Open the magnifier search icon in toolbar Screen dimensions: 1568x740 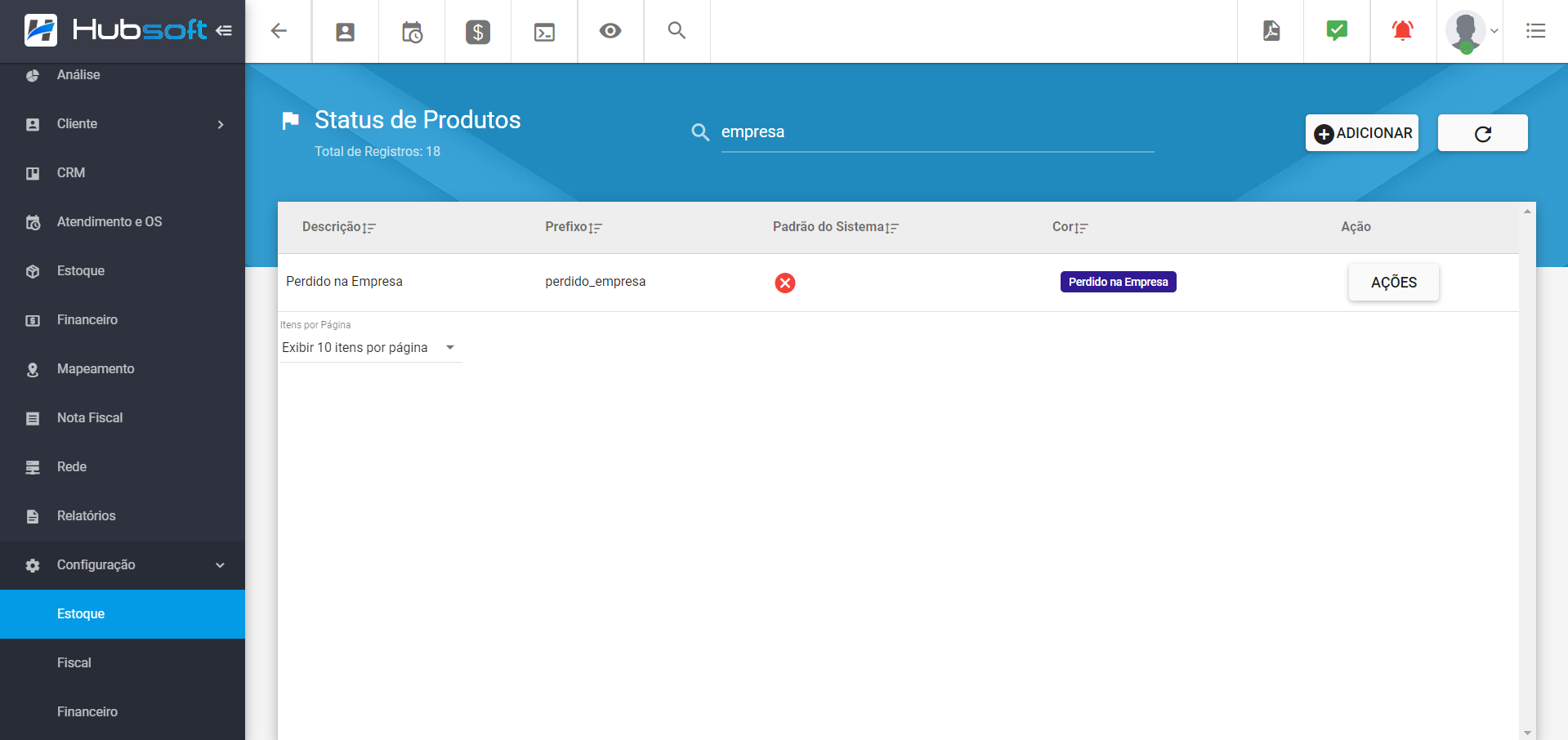coord(677,30)
